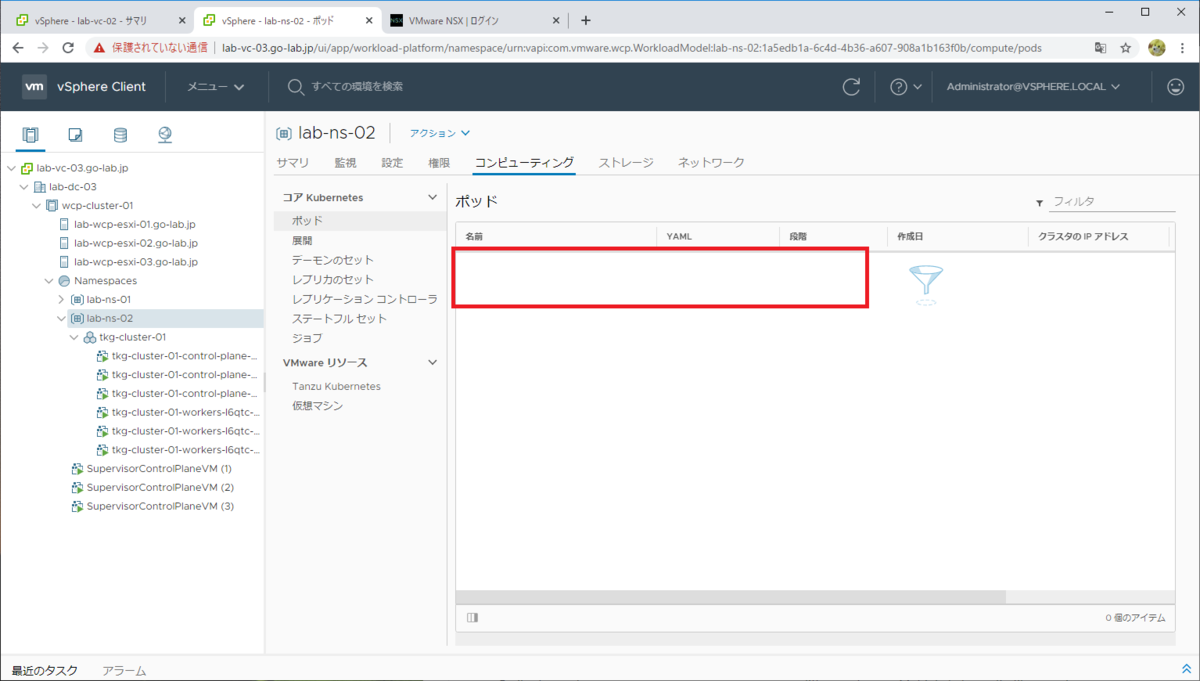Collapse the lab-vc-03.go-lab.jp tree node
Image resolution: width=1200 pixels, height=681 pixels.
tap(11, 168)
